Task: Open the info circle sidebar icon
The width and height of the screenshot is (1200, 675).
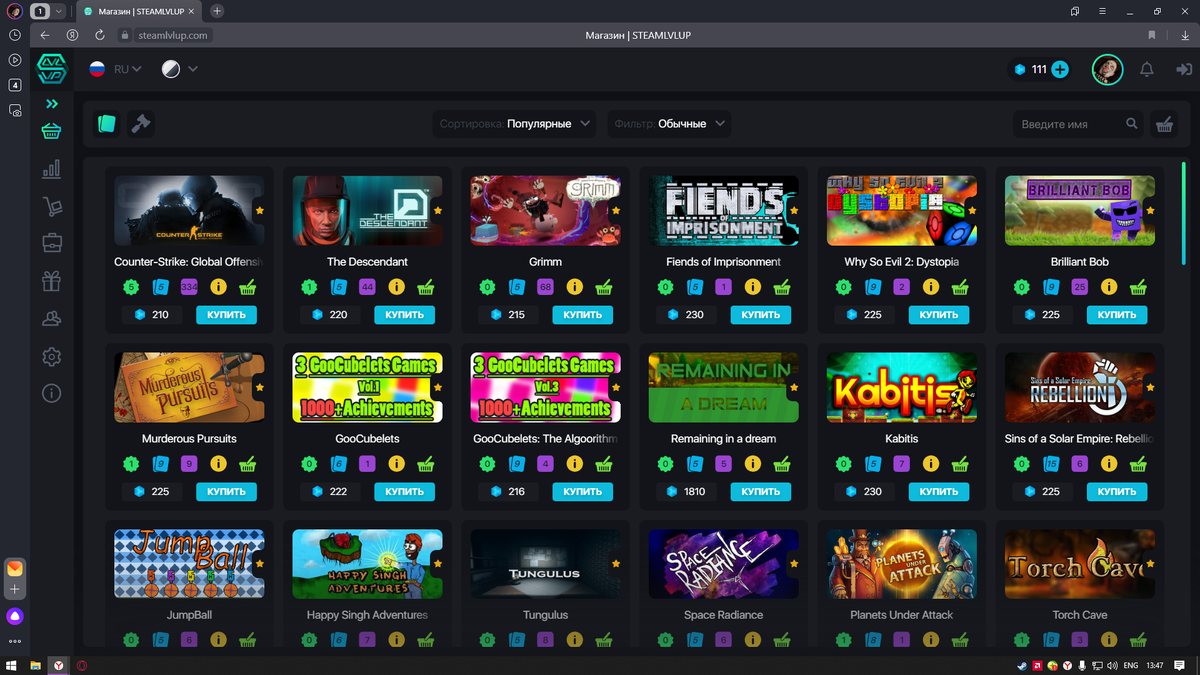Action: point(52,394)
